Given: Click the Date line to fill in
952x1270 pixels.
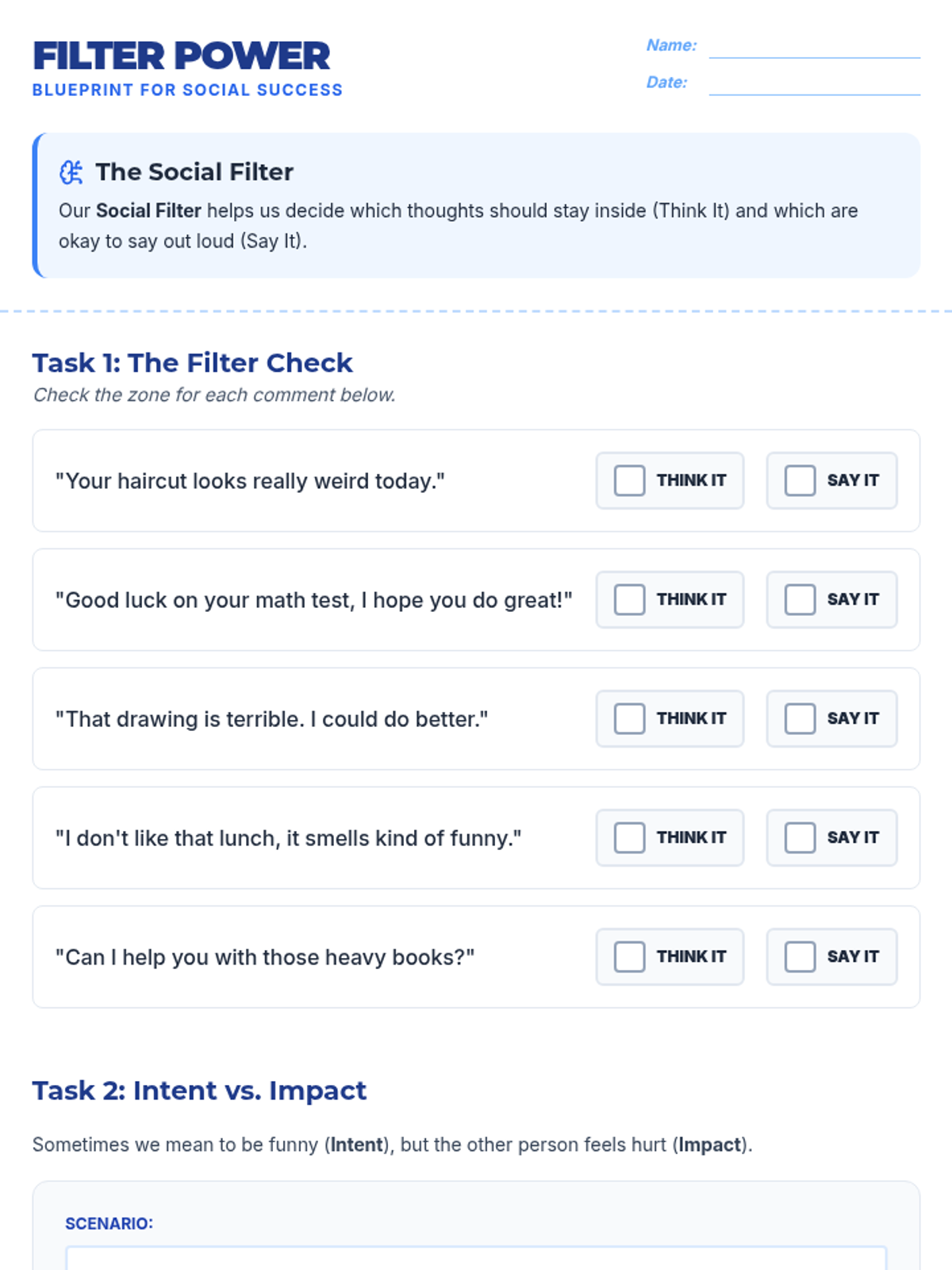Looking at the screenshot, I should (815, 83).
